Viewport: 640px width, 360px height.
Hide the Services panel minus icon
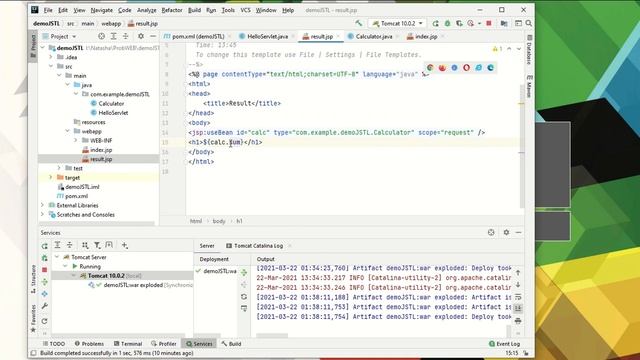518,232
